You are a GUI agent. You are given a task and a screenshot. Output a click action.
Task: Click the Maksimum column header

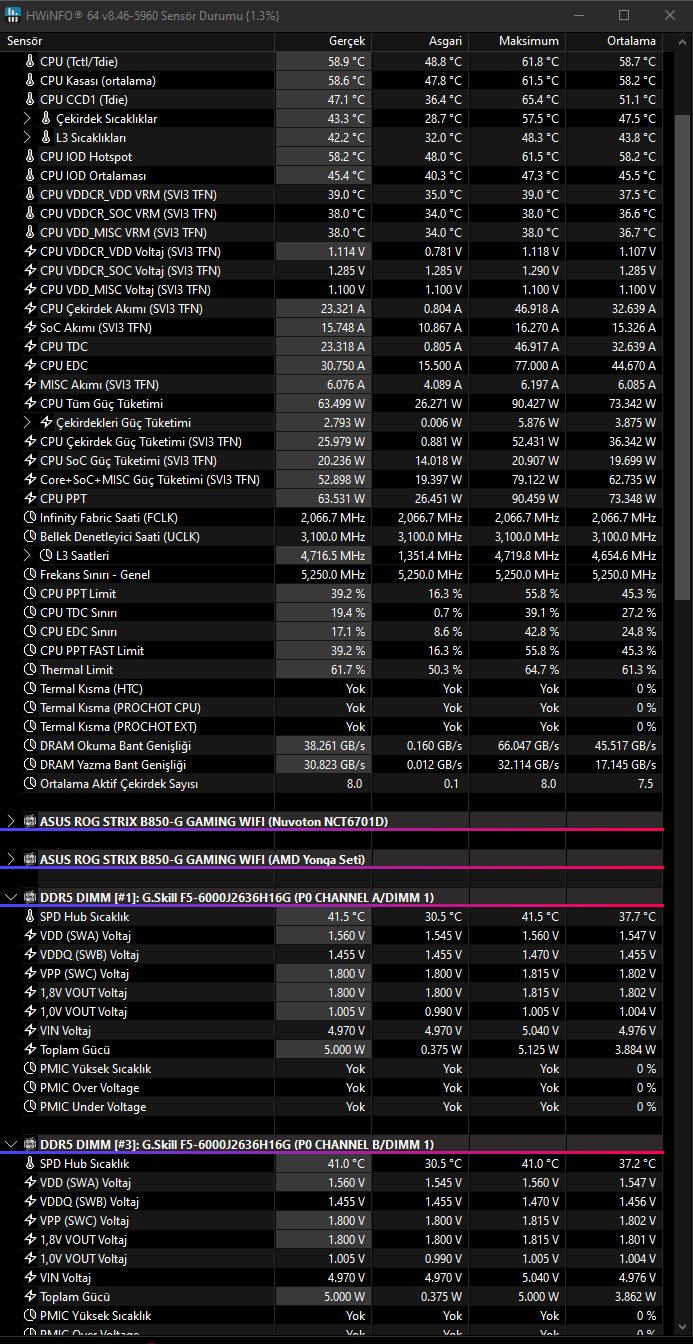pyautogui.click(x=517, y=41)
